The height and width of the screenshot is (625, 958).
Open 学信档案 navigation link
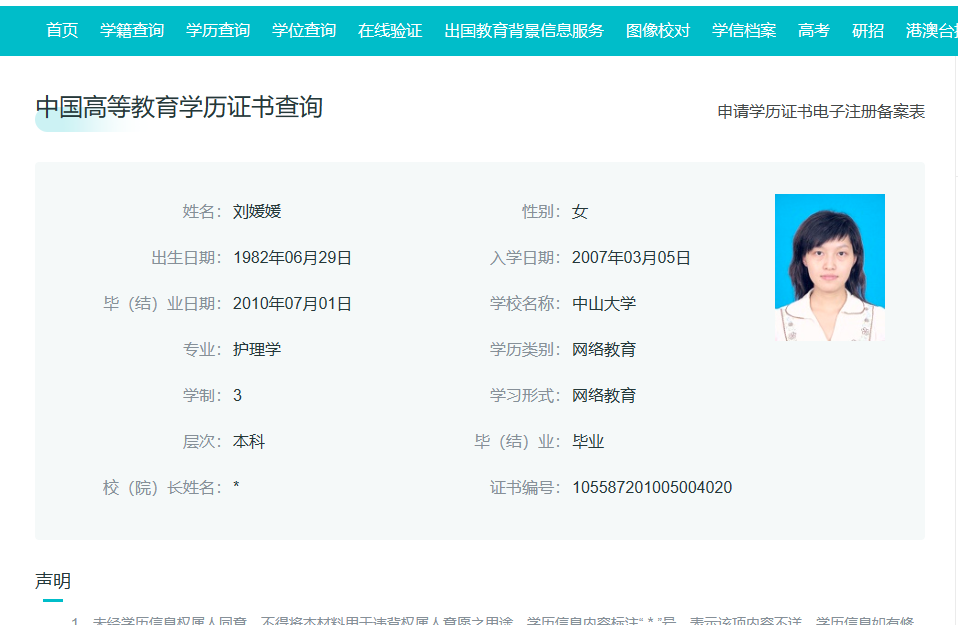click(x=744, y=31)
